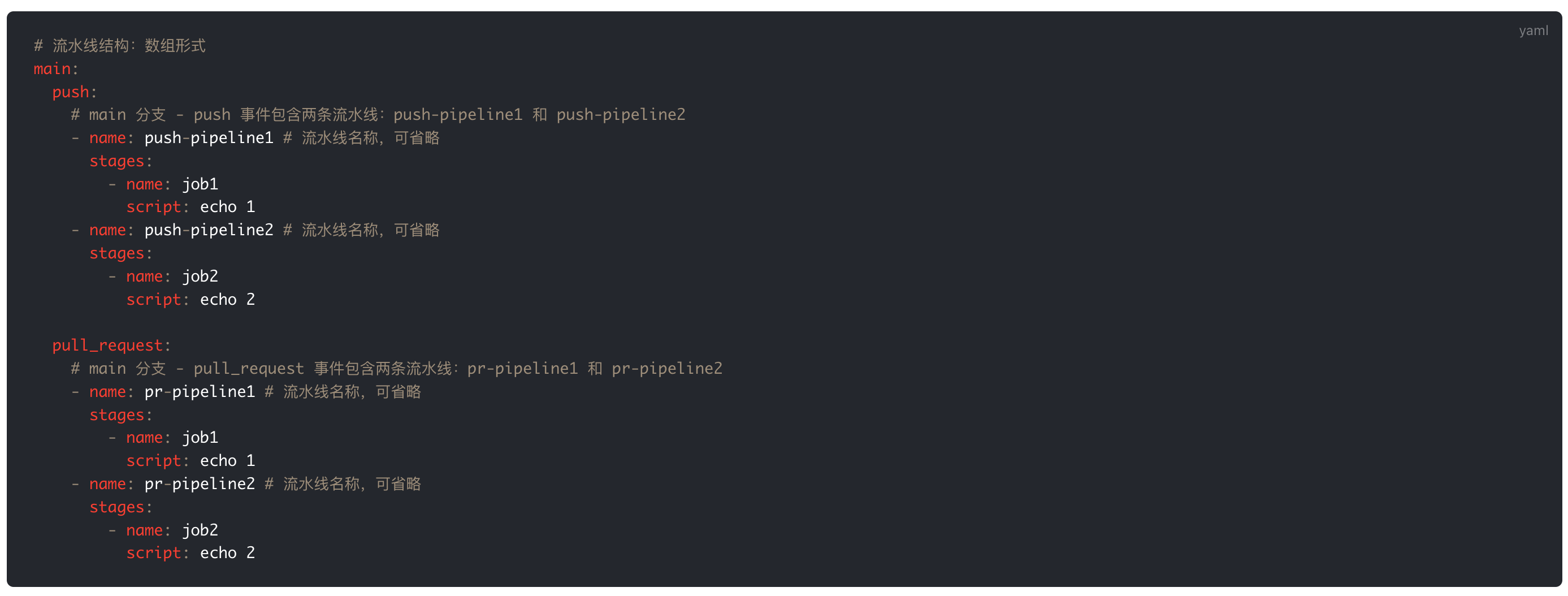1568x596 pixels.
Task: Click the 'pr-pipeline2' name value
Action: 199,484
